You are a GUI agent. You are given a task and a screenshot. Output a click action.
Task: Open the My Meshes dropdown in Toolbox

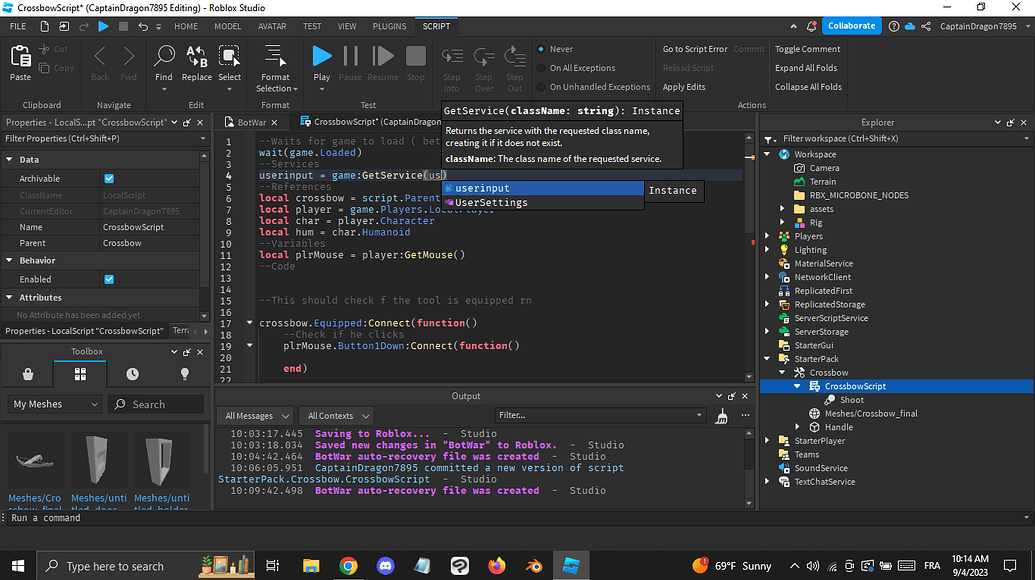(54, 404)
